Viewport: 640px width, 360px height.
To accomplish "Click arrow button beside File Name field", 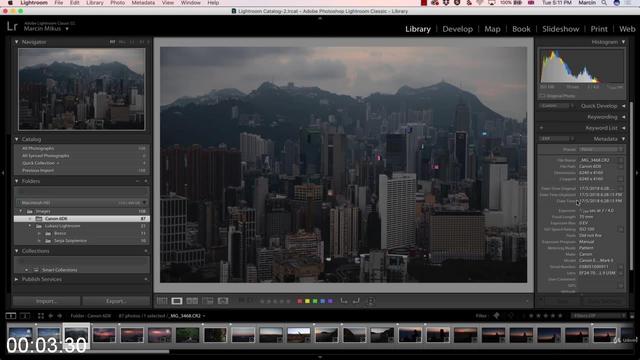I will click(x=620, y=160).
